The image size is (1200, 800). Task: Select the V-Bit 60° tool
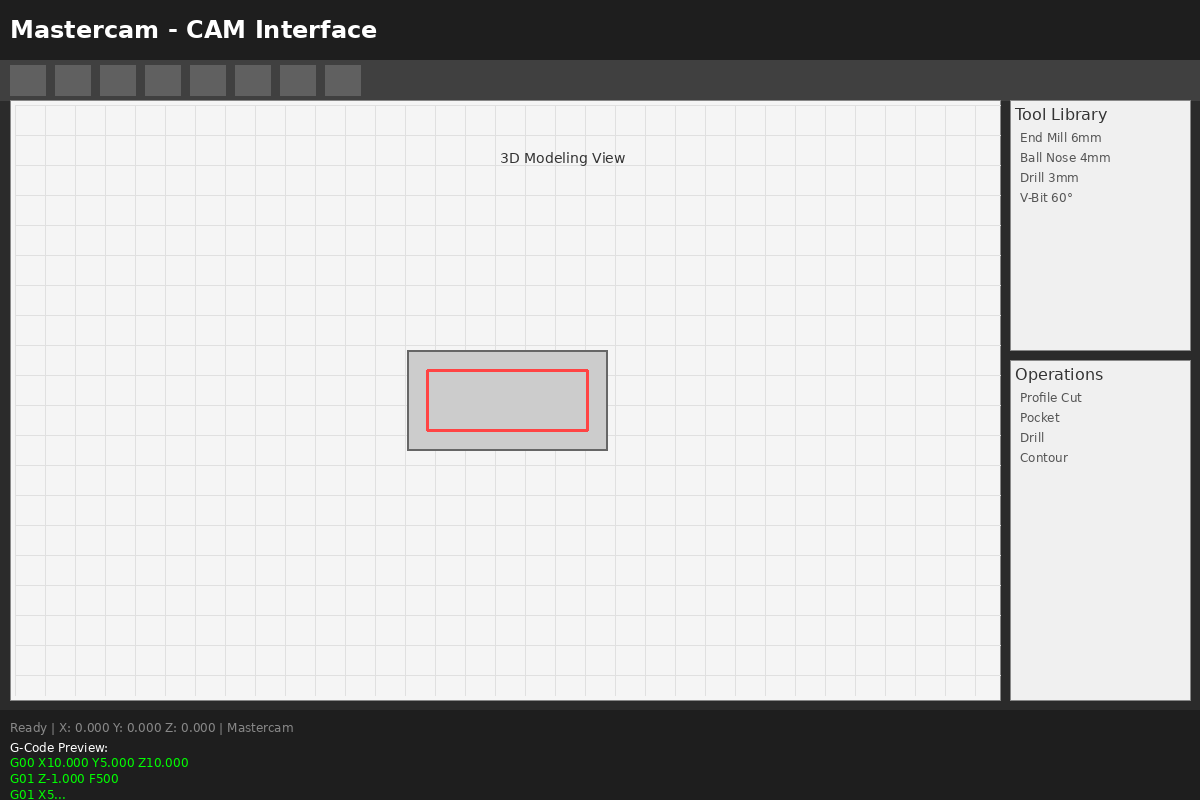[1046, 198]
